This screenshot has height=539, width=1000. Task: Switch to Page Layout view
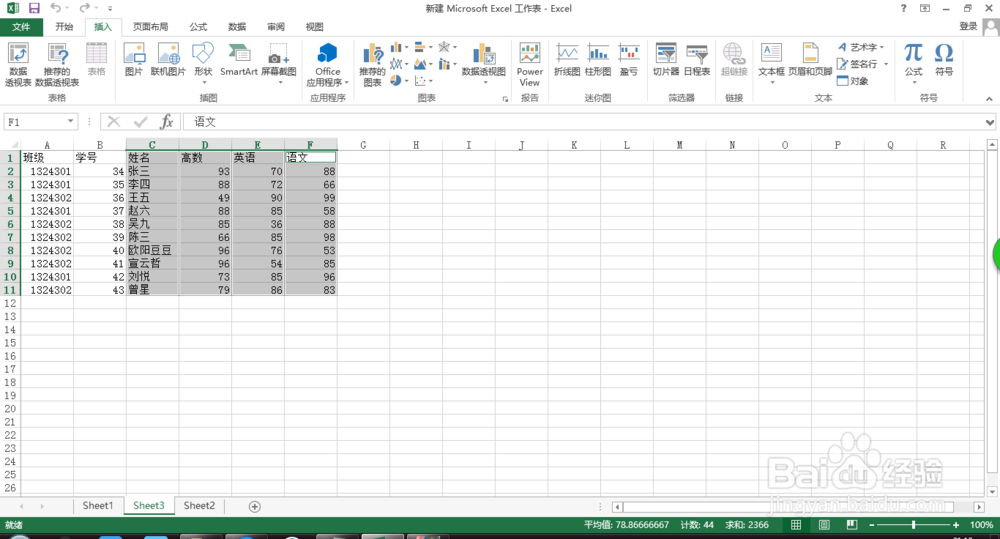824,525
